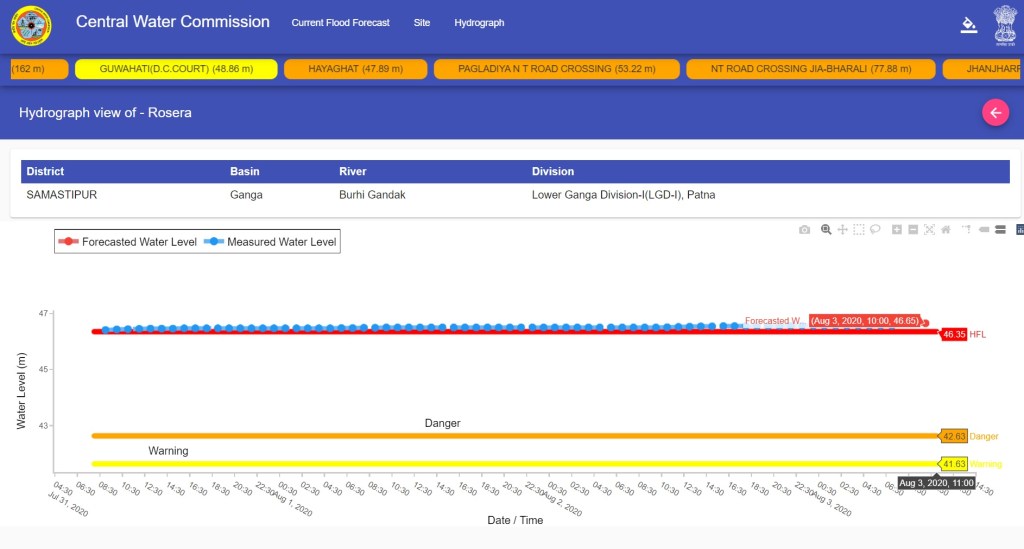
Task: Select the GUWAHATI(D.C.COURT) station chip
Action: 176,69
